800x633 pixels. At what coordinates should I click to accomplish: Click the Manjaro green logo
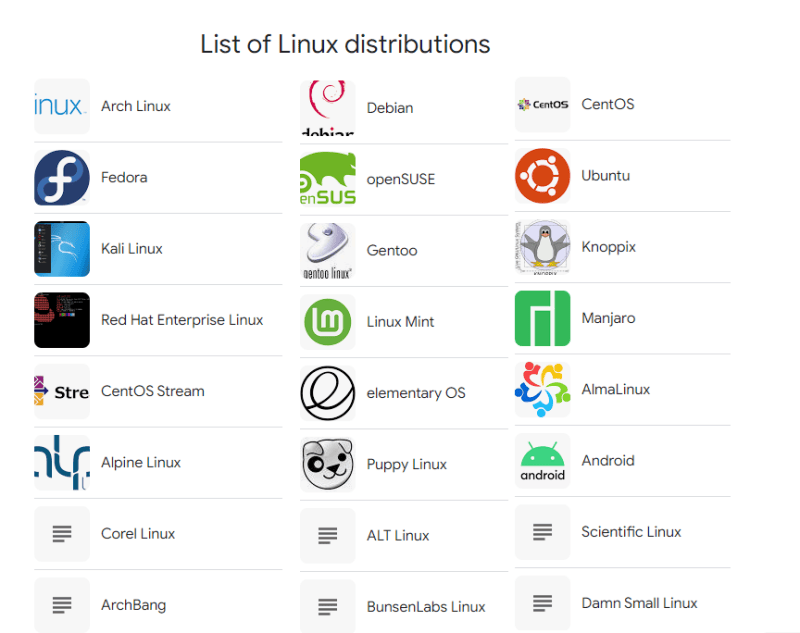[x=542, y=318]
